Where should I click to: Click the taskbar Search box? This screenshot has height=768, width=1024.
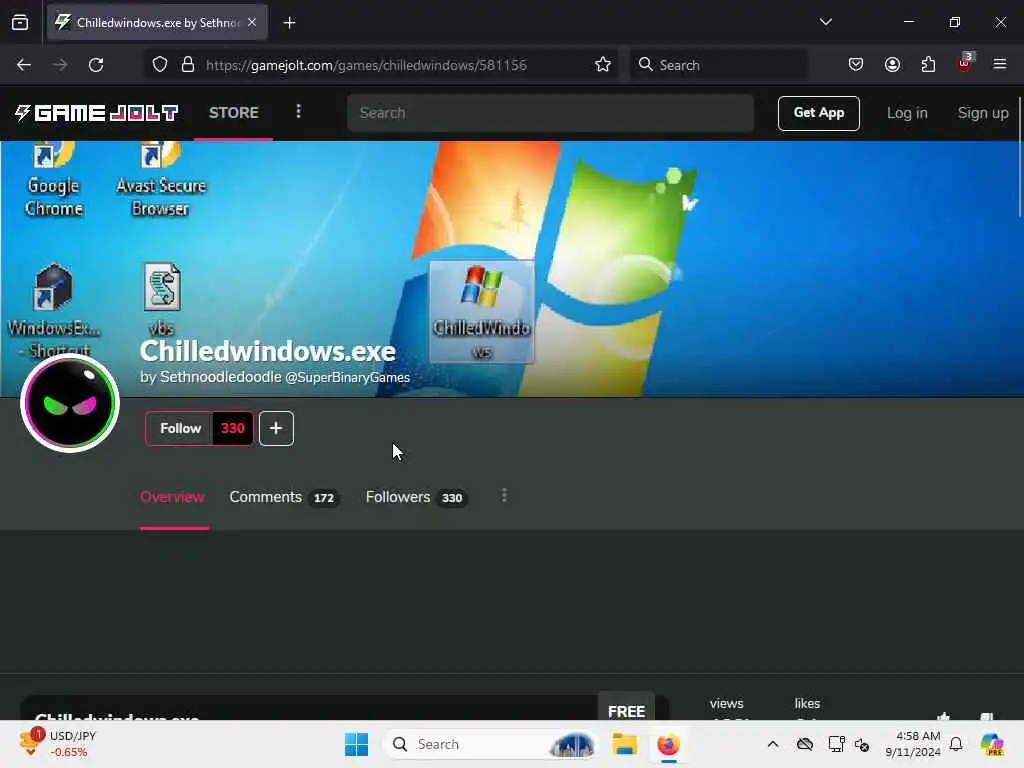tap(491, 744)
